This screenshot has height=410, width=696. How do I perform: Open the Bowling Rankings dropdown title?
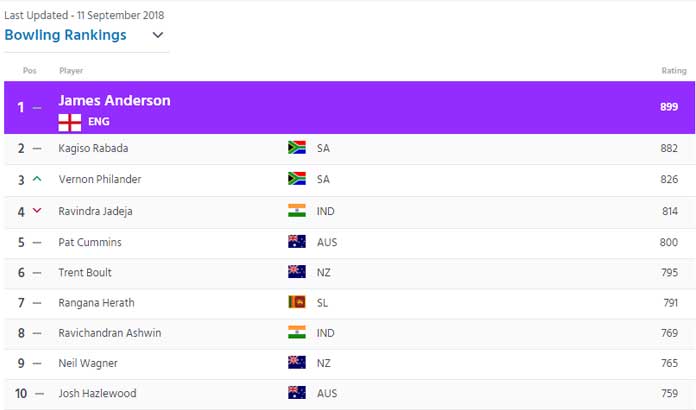tap(65, 35)
